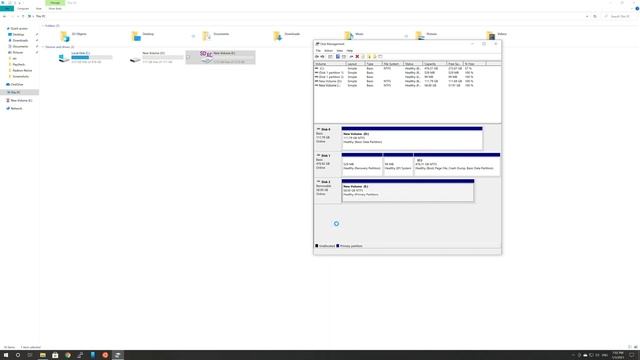Click the Forward arrow in Disk Management toolbar
The image size is (640, 360).
322,57
